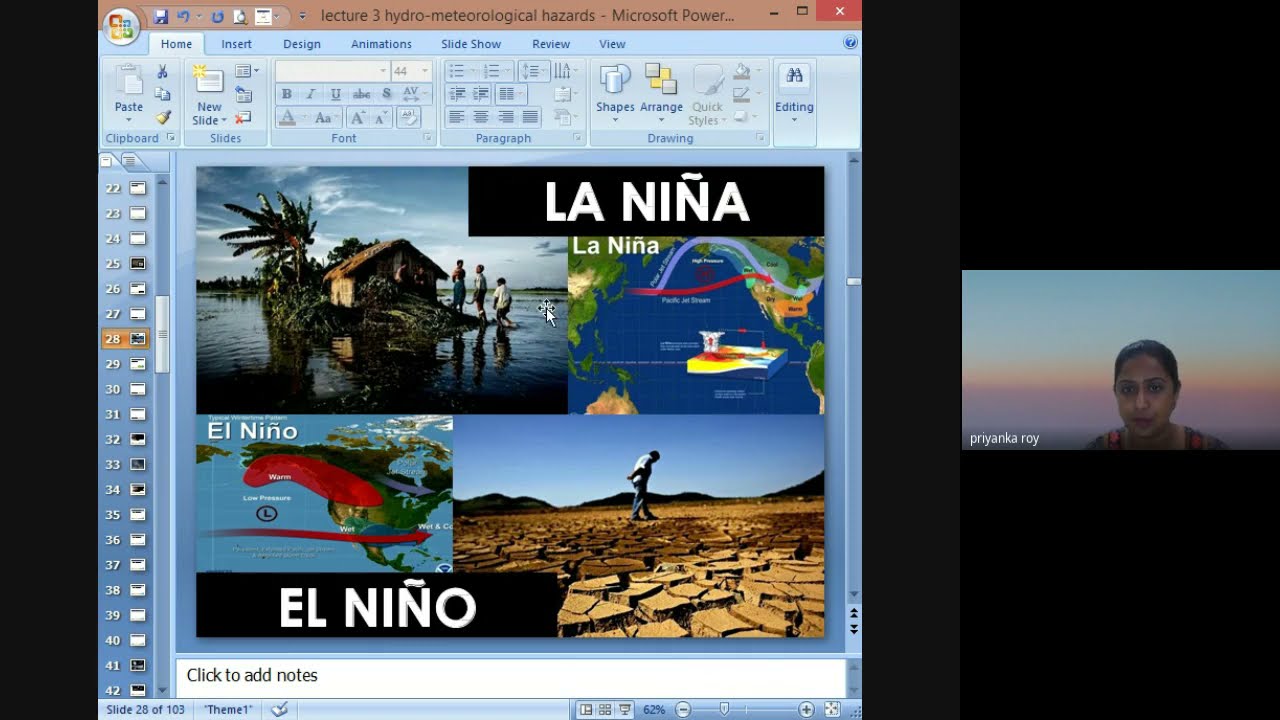The height and width of the screenshot is (720, 1280).
Task: Pick a Shape Fill color
Action: [x=741, y=72]
